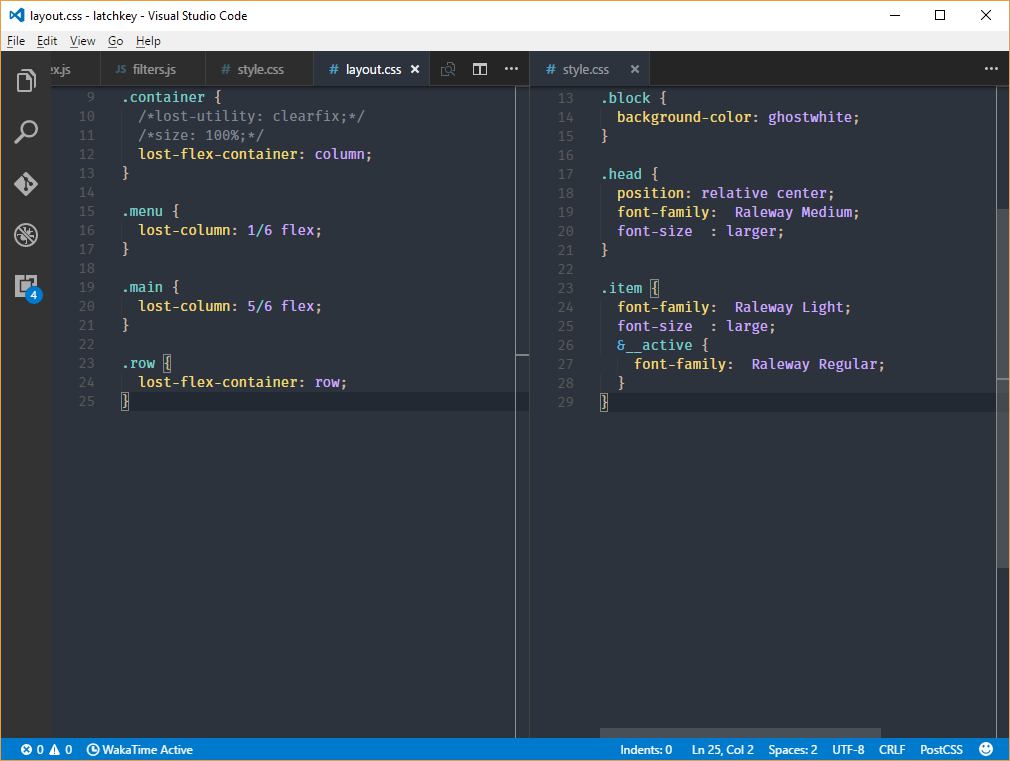1010x761 pixels.
Task: Click the open changes icon in editor toolbar
Action: coord(448,69)
